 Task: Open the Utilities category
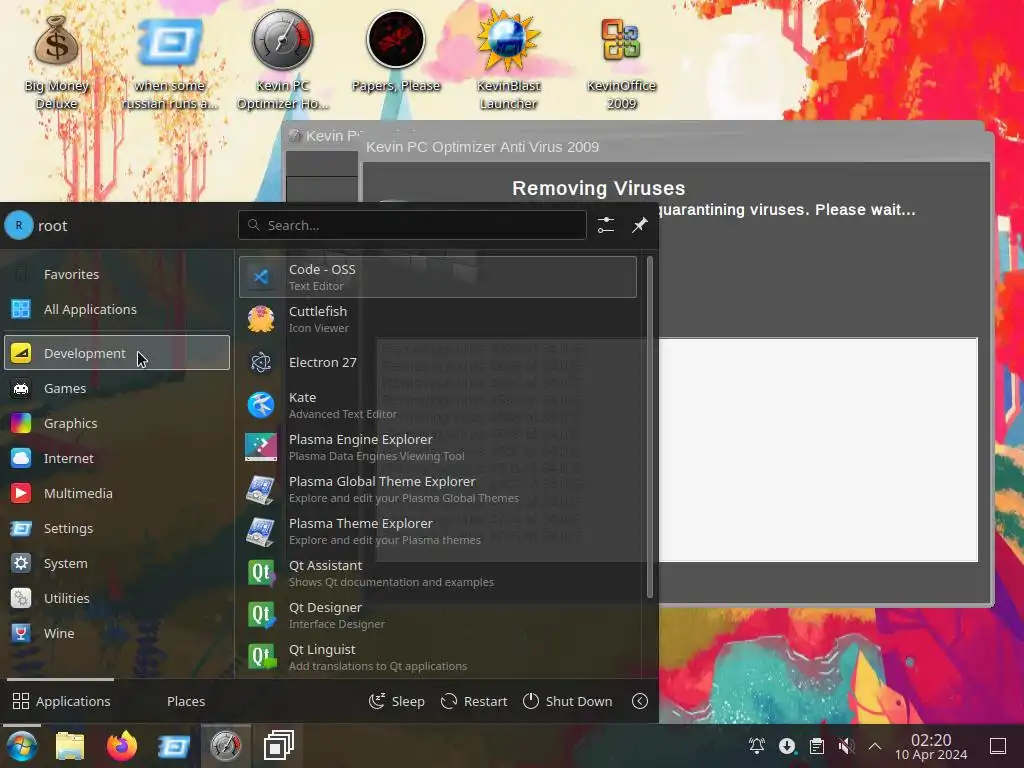(x=117, y=598)
